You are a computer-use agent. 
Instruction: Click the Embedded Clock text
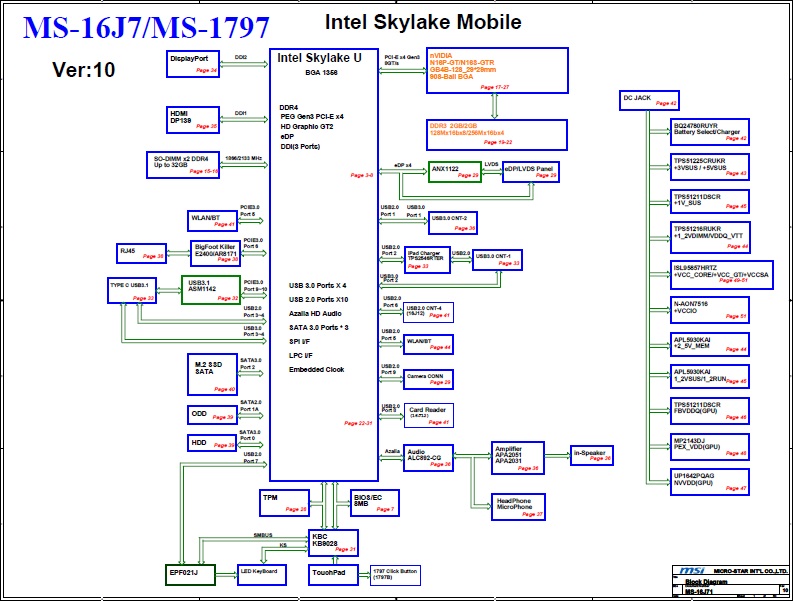[x=317, y=369]
